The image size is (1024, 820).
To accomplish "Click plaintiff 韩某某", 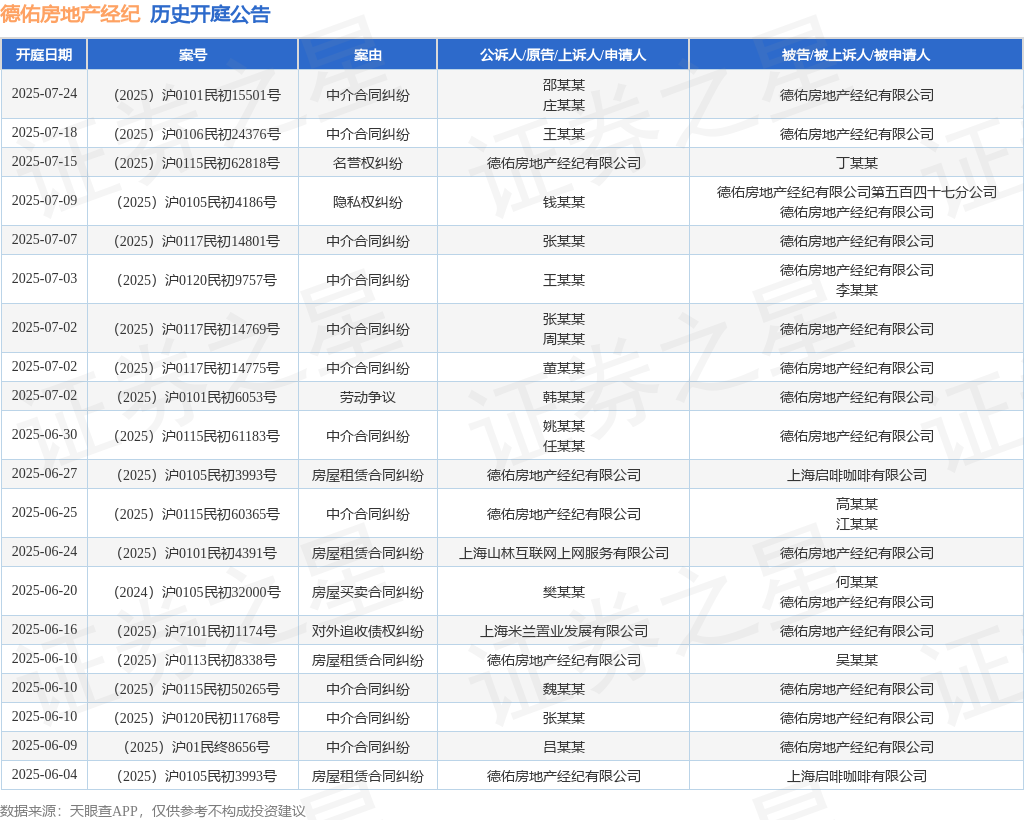I will click(564, 398).
